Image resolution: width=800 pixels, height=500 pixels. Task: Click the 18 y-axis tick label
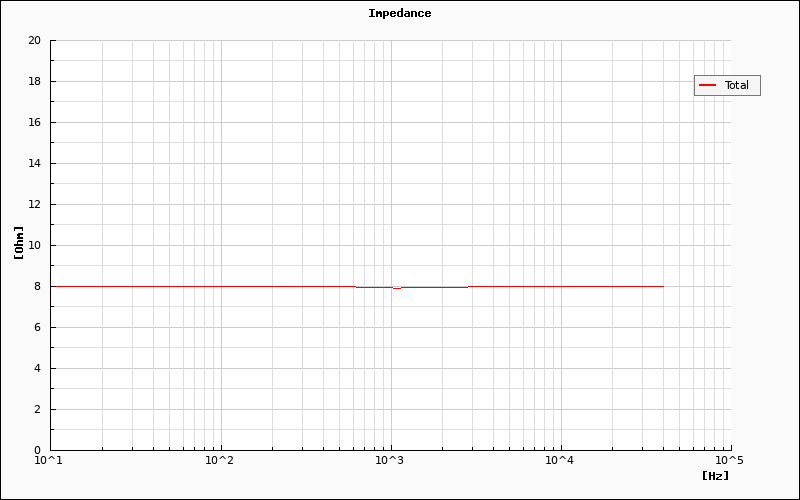coord(35,82)
